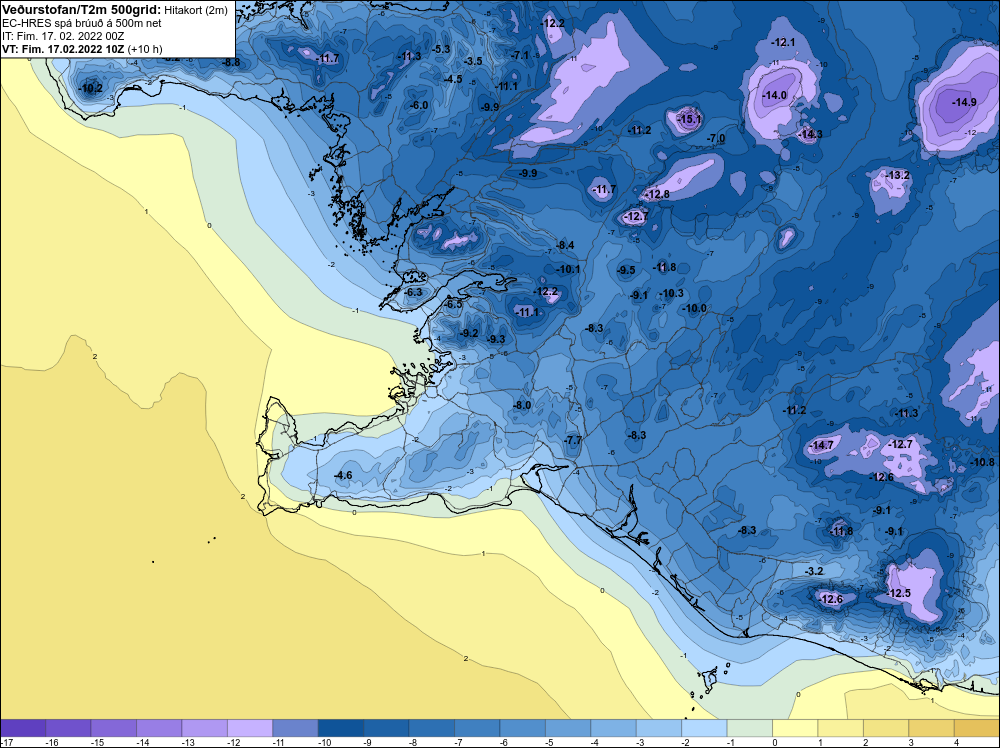Click the -4.5 temperature value
This screenshot has height=748, width=1000.
(453, 79)
